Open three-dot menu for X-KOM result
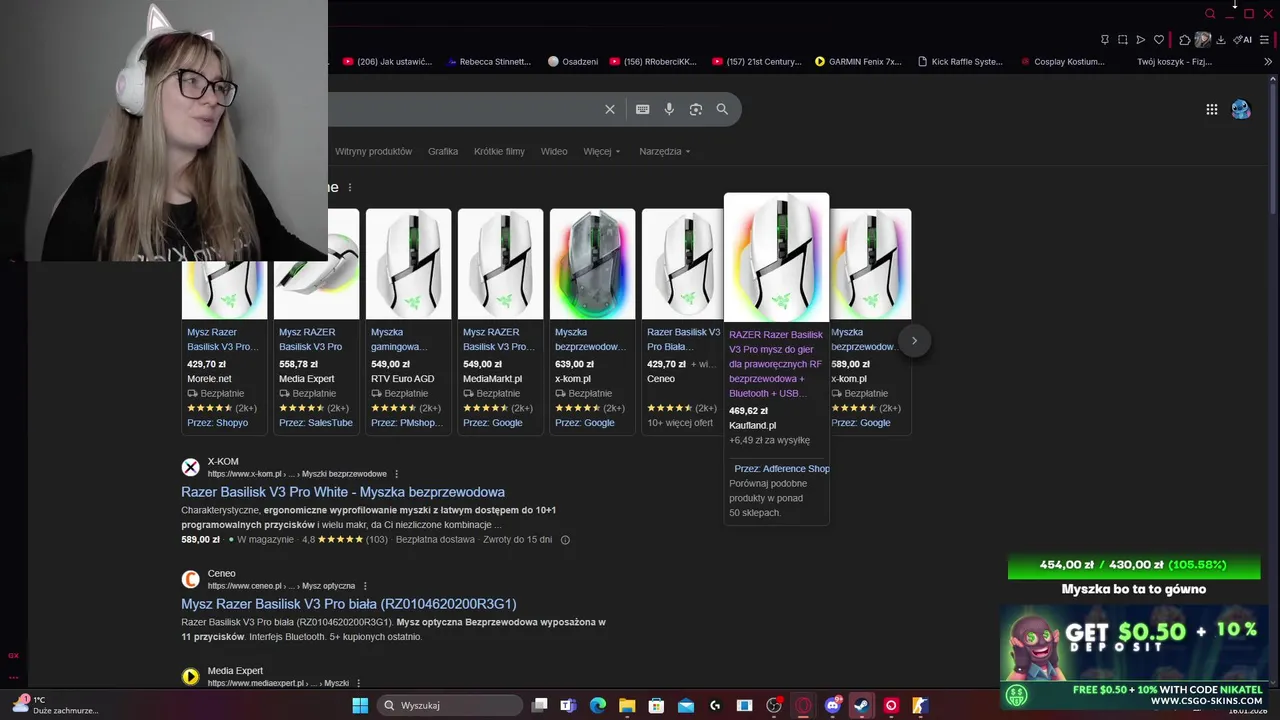1280x720 pixels. click(x=397, y=474)
